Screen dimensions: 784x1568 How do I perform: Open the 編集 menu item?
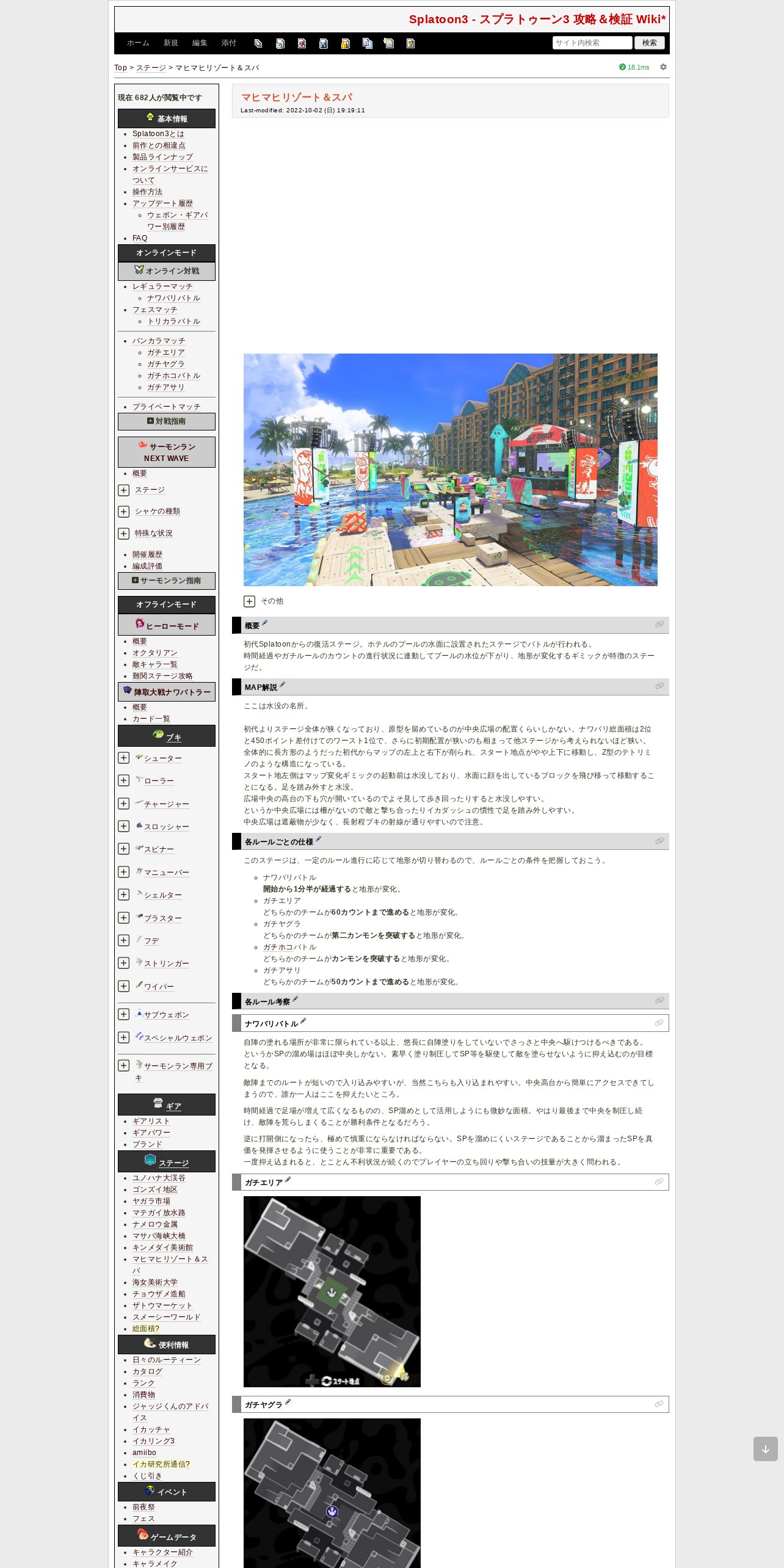[x=200, y=43]
